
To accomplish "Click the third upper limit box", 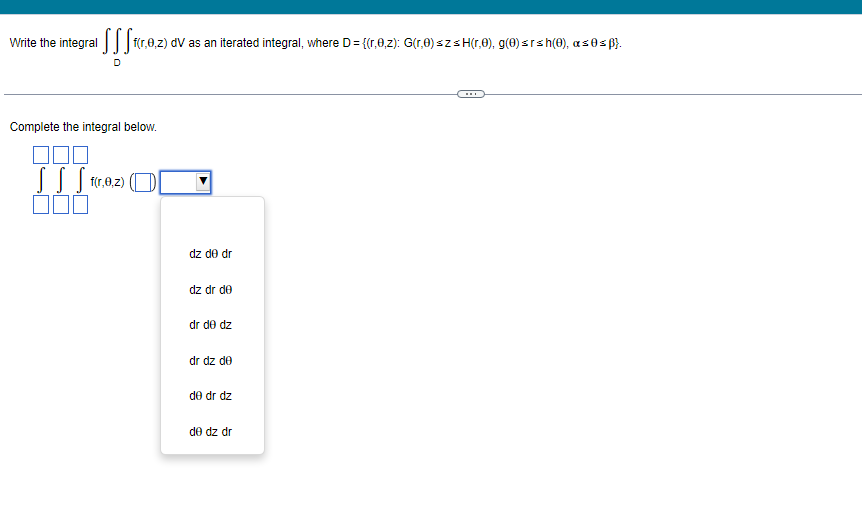I will coord(80,155).
